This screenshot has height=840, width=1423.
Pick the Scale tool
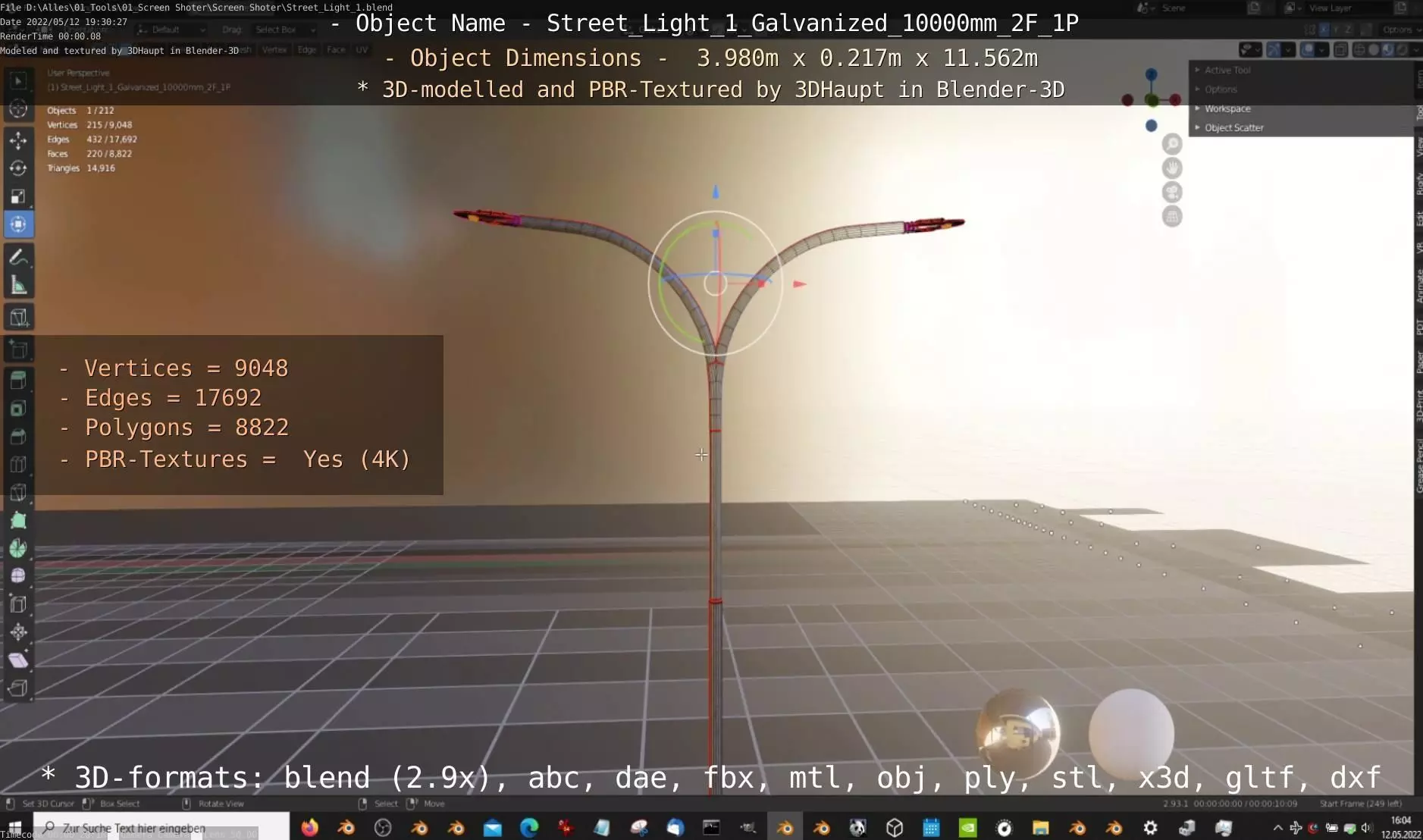18,196
